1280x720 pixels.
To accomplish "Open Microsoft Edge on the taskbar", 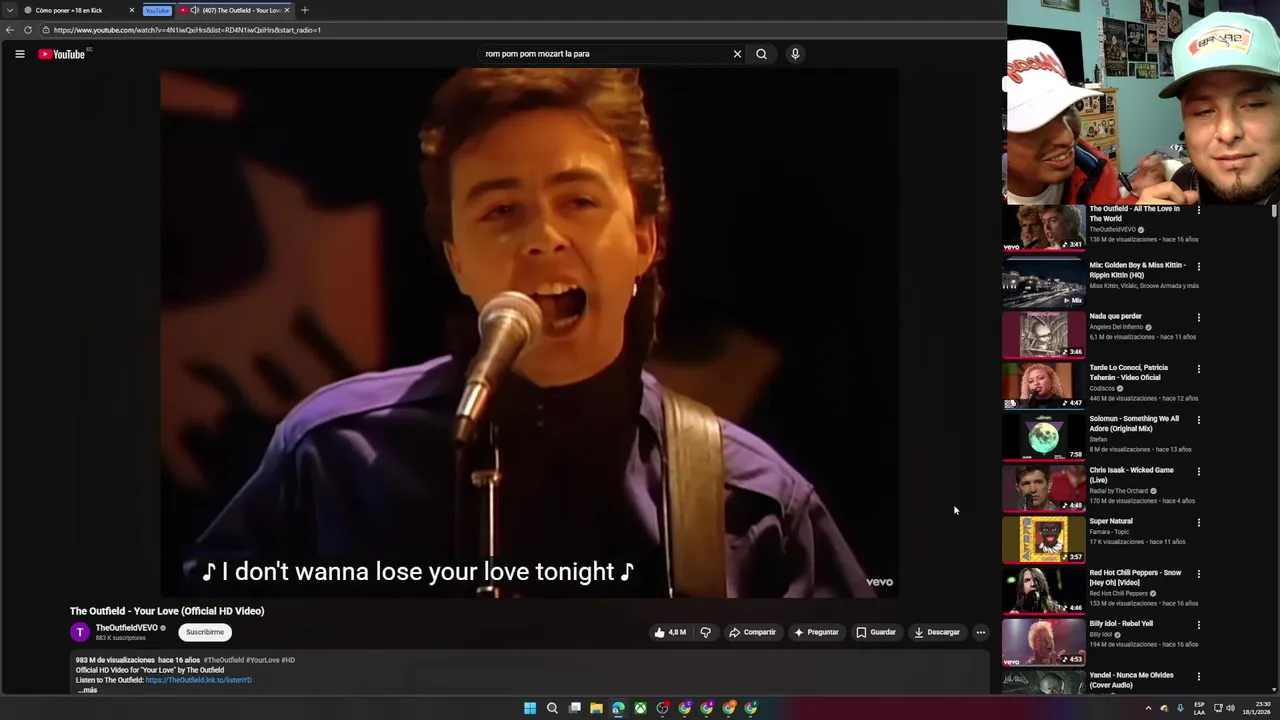I will (x=618, y=708).
